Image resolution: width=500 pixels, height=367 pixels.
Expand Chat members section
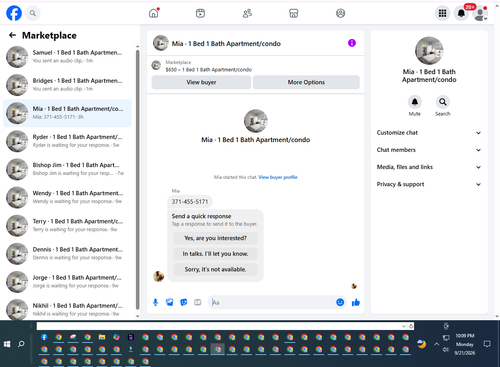point(429,150)
